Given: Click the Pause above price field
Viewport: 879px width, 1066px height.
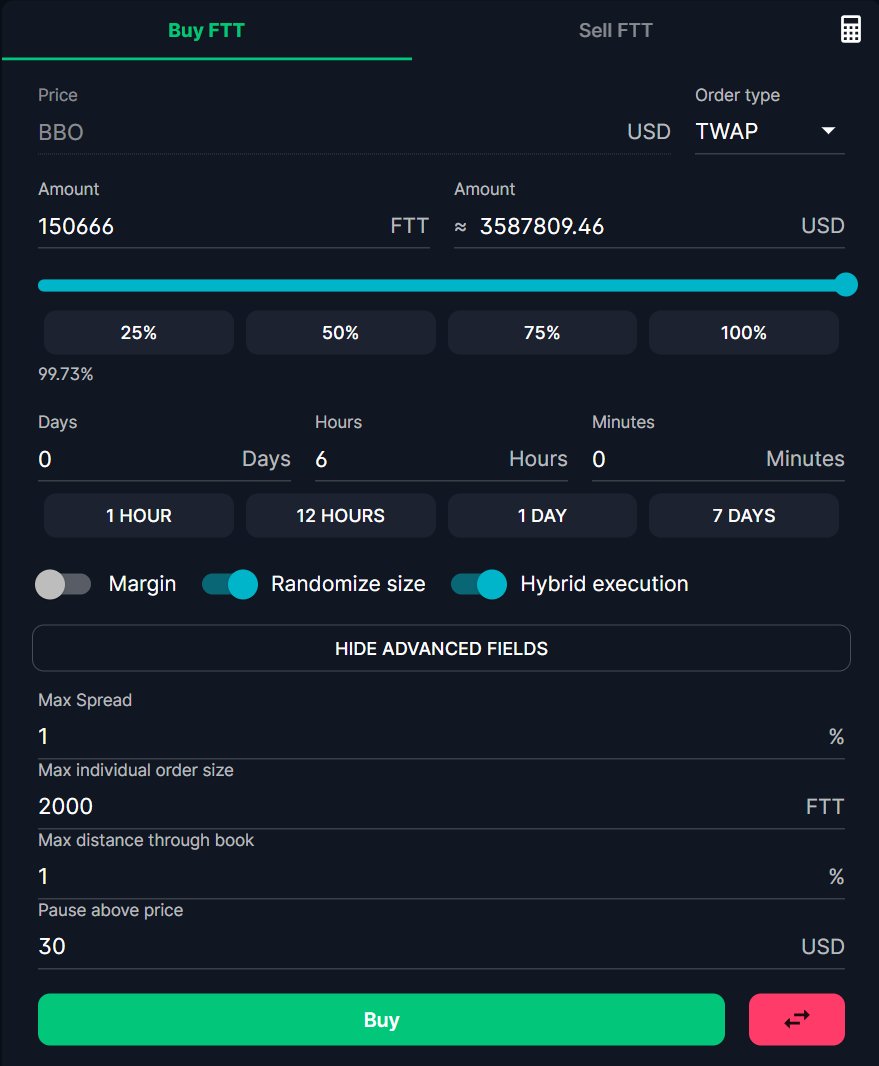Looking at the screenshot, I should click(x=441, y=946).
